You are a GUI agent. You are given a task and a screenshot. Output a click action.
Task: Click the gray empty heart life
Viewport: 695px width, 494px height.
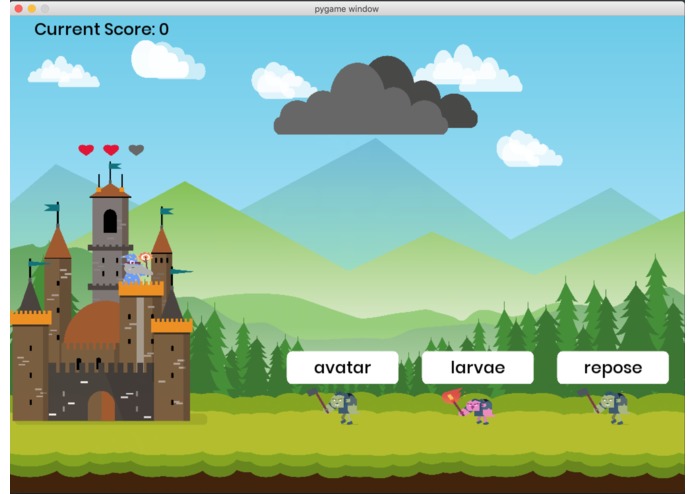click(x=136, y=150)
